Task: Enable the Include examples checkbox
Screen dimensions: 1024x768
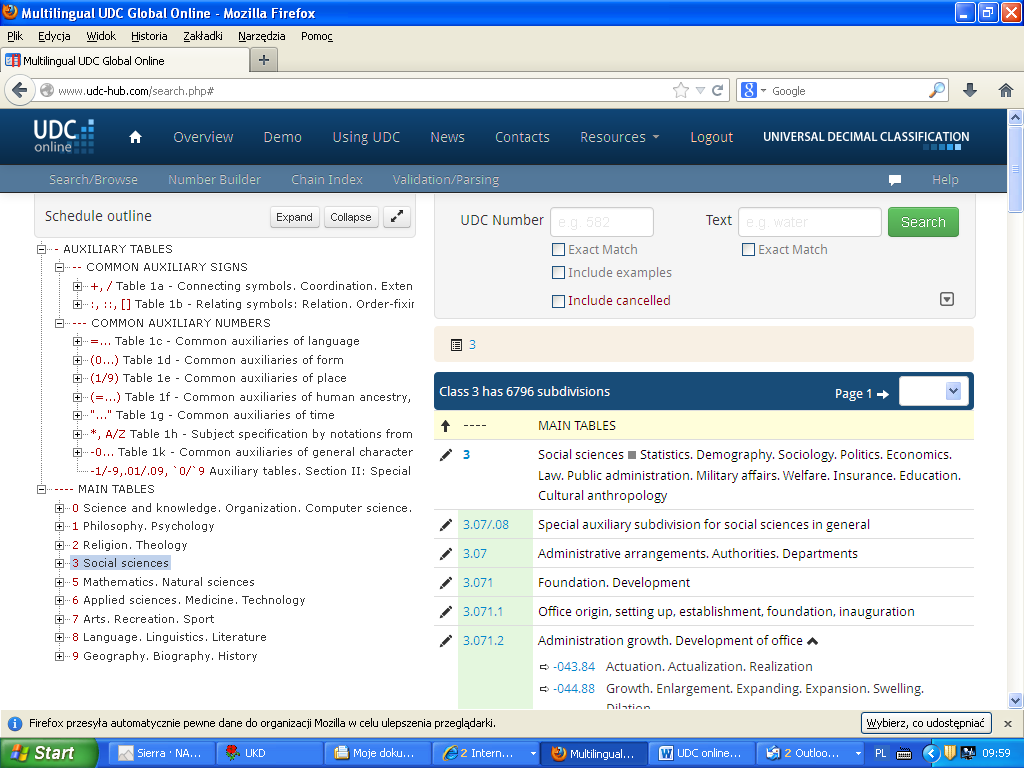Action: tap(558, 272)
